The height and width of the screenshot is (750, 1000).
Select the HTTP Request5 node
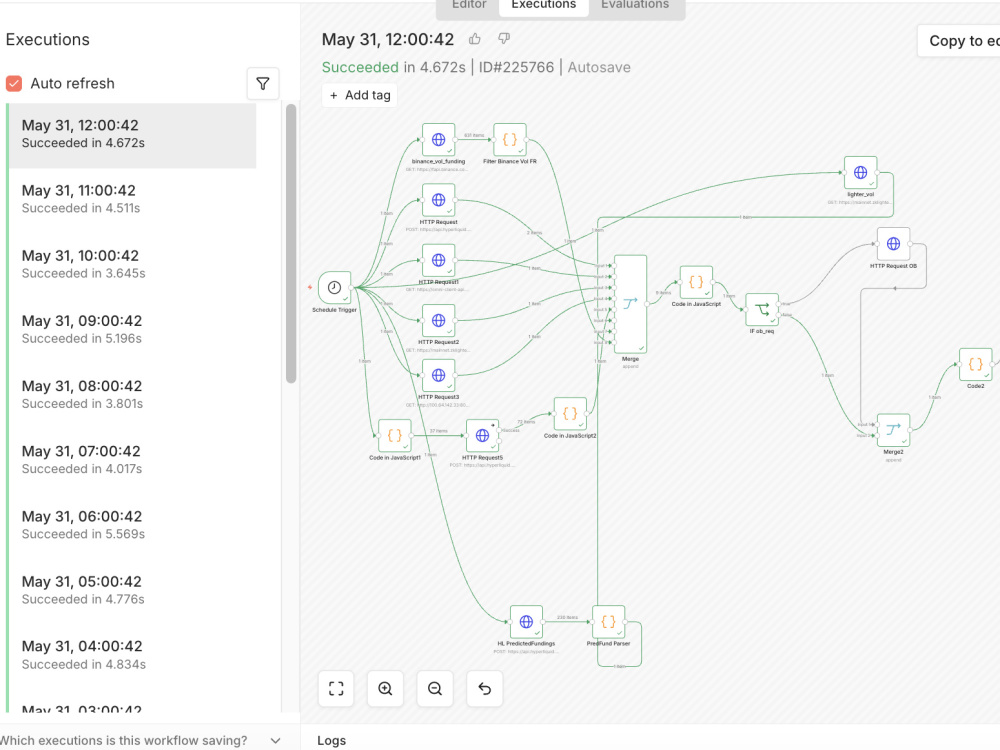482,436
